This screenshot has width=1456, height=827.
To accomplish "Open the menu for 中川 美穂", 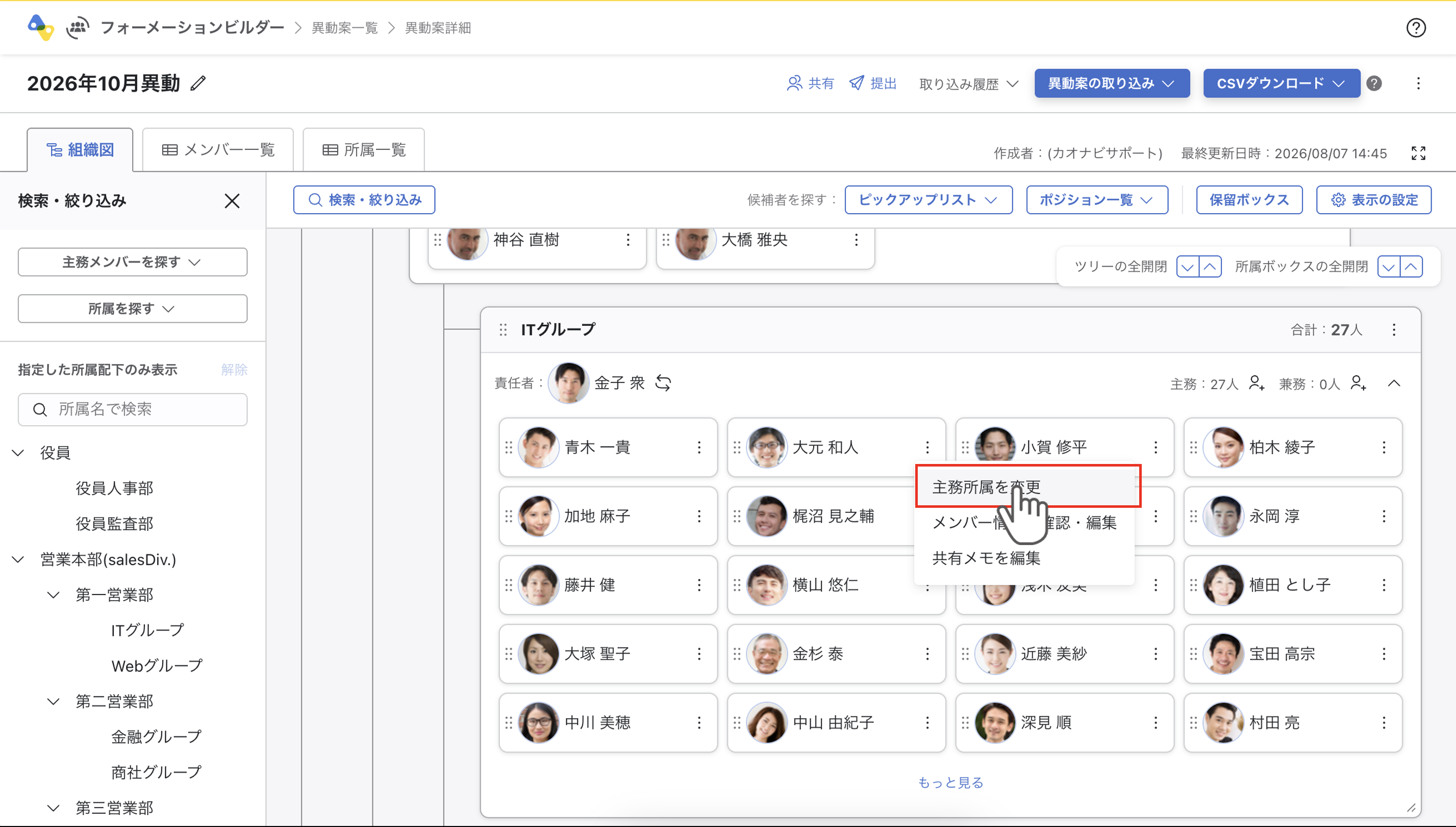I will (699, 722).
